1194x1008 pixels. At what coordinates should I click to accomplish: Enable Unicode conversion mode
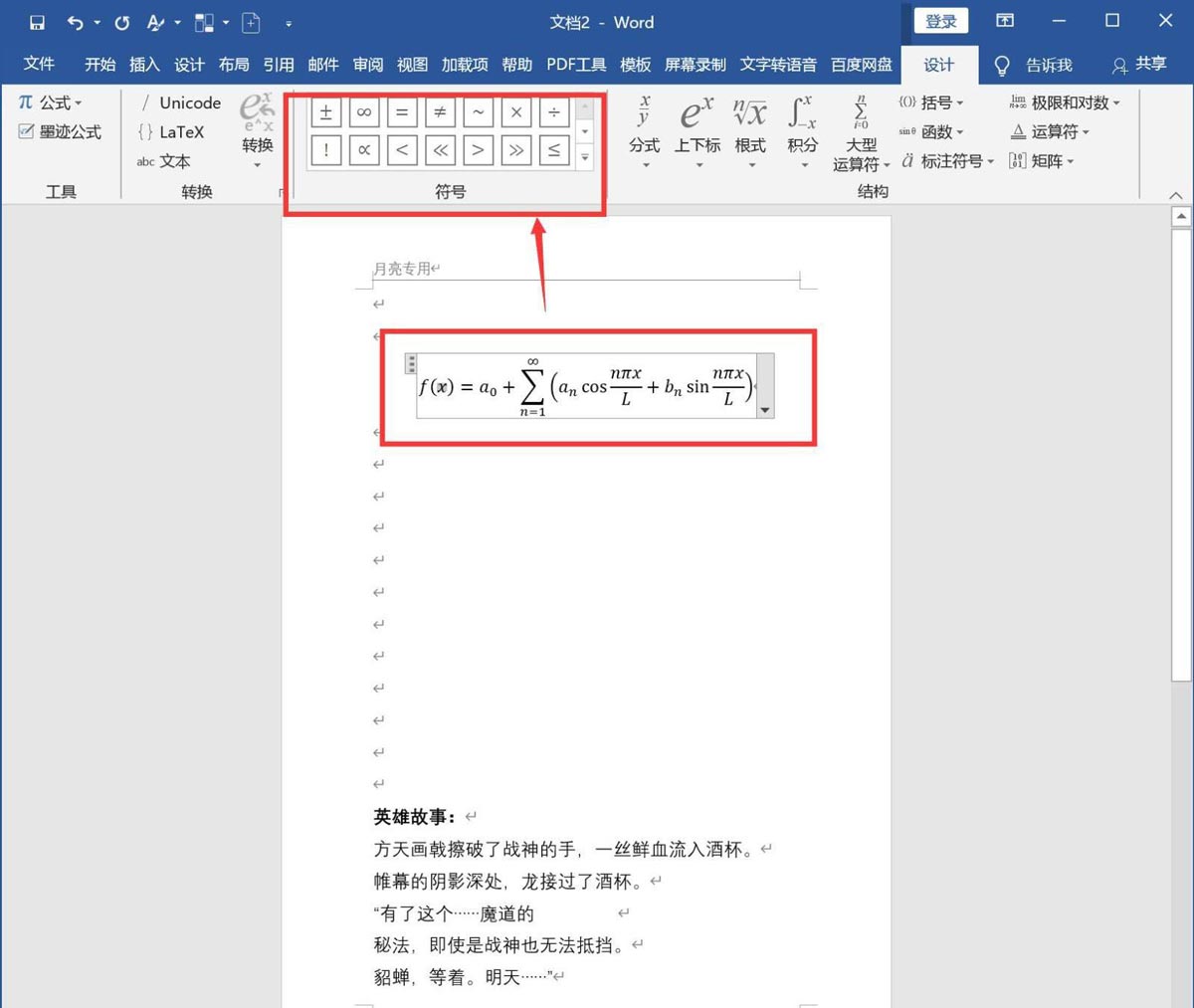click(179, 102)
